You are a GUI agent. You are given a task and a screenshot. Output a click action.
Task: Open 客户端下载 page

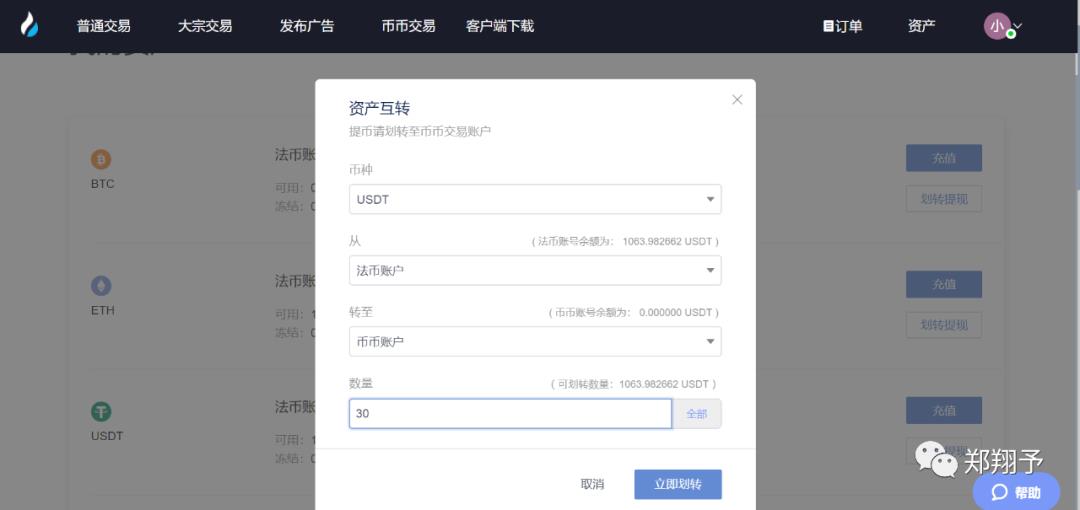point(500,26)
